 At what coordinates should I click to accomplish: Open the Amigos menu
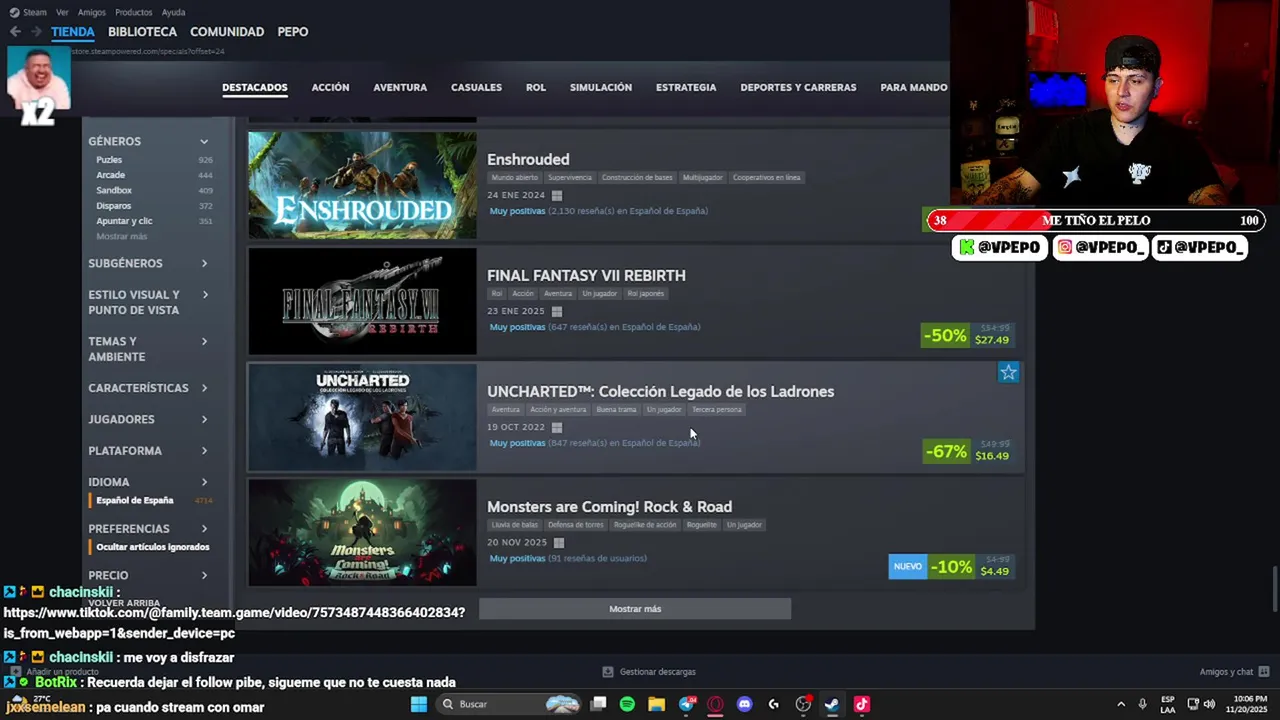tap(92, 12)
